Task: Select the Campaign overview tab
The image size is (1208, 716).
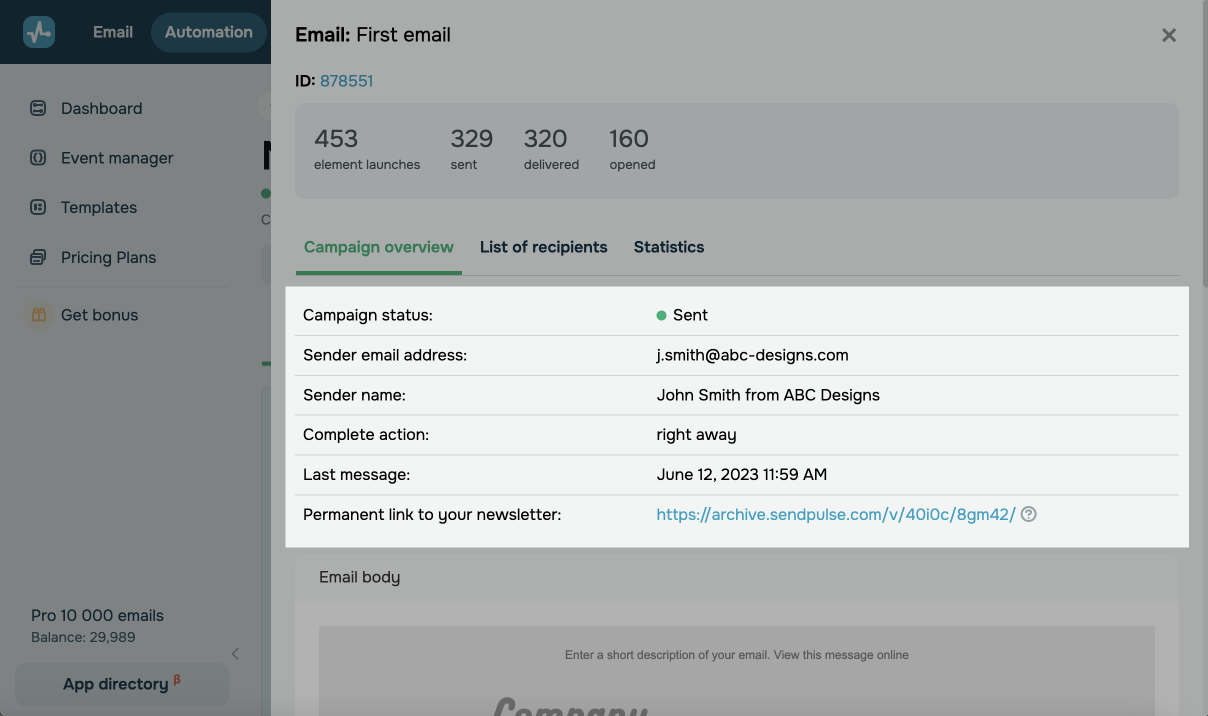Action: (378, 247)
